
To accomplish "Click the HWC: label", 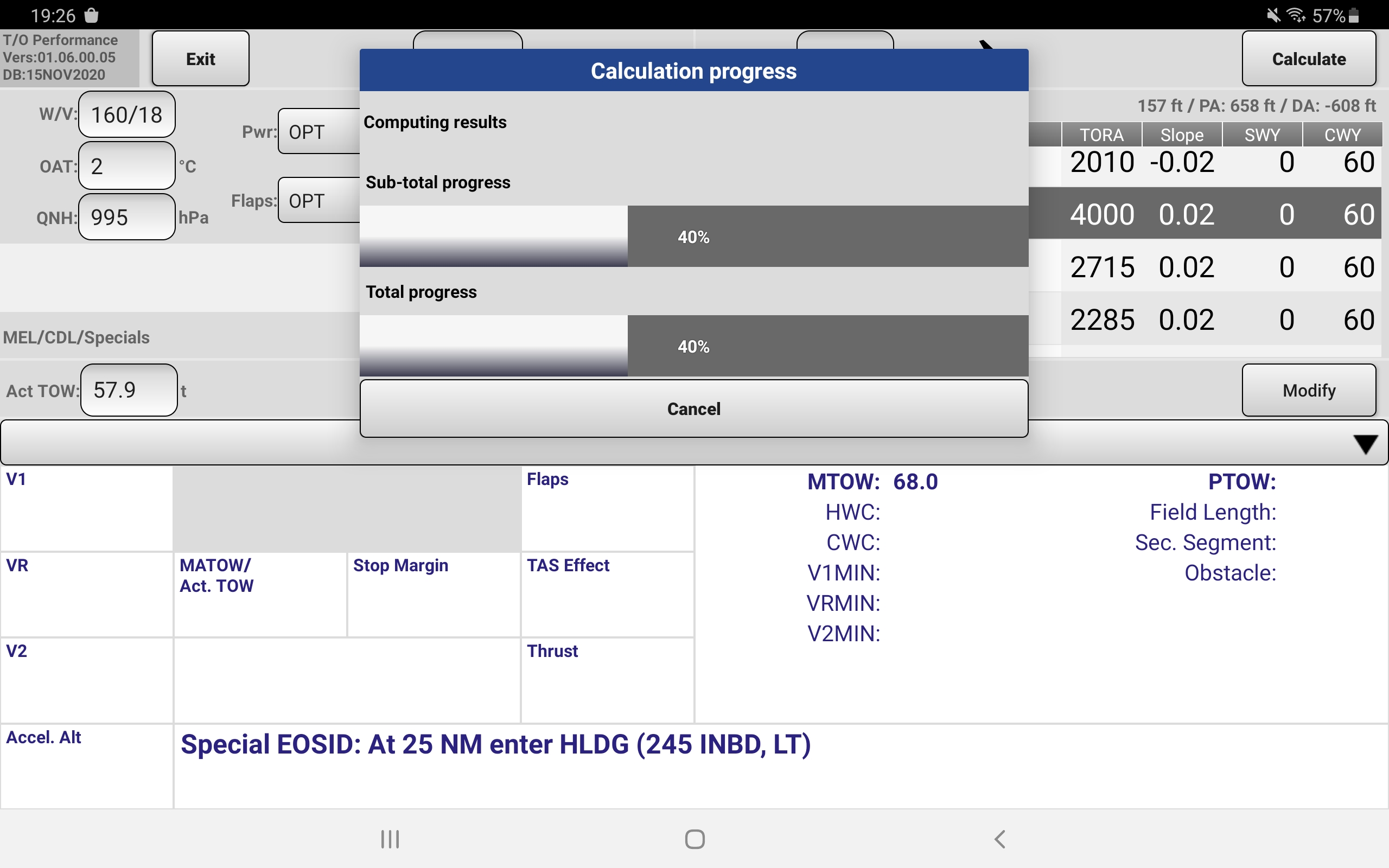I will [852, 512].
